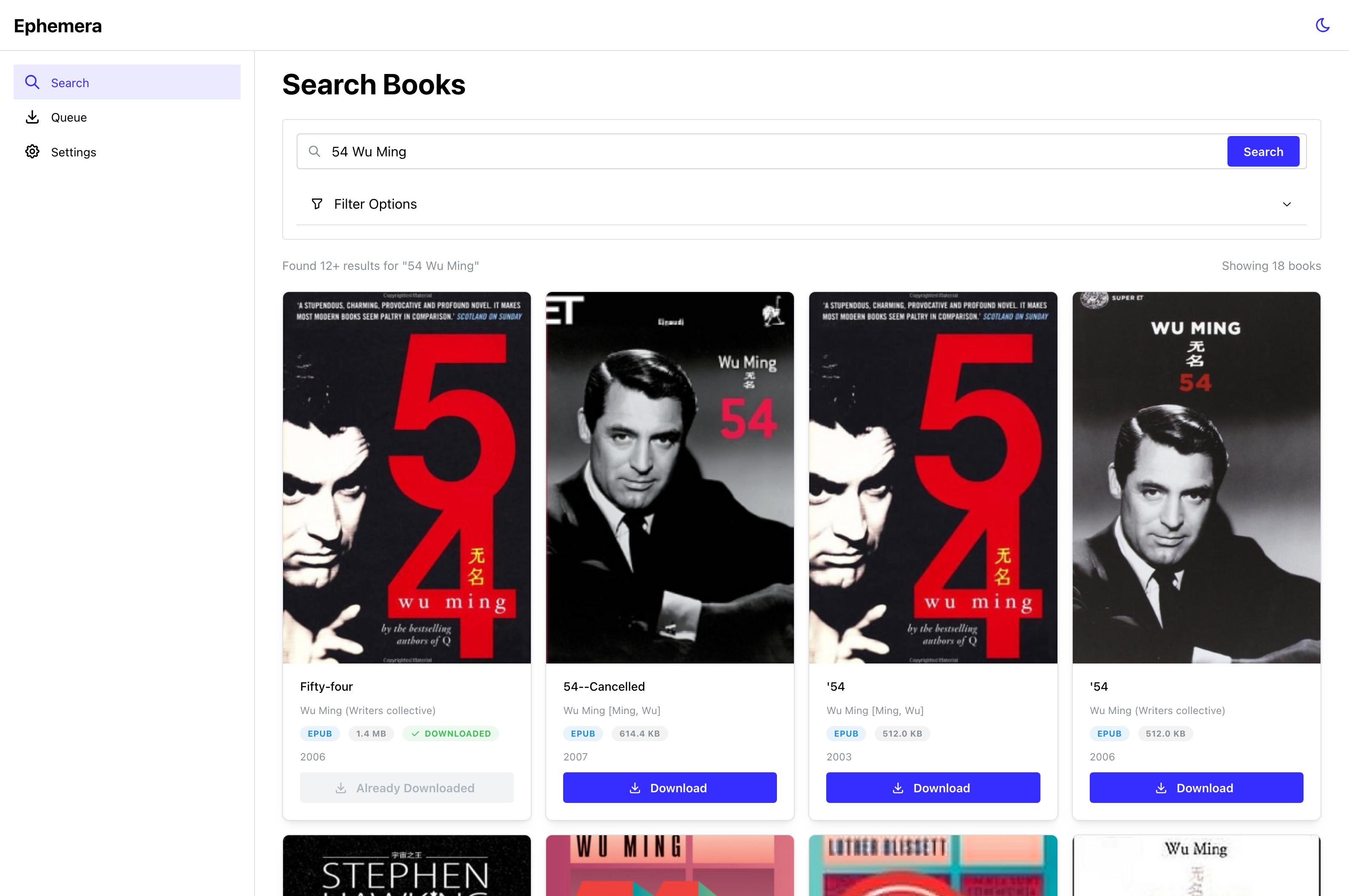Click author Wu Ming (Writers collective) under Fifty-four
The height and width of the screenshot is (896, 1349).
(x=367, y=710)
